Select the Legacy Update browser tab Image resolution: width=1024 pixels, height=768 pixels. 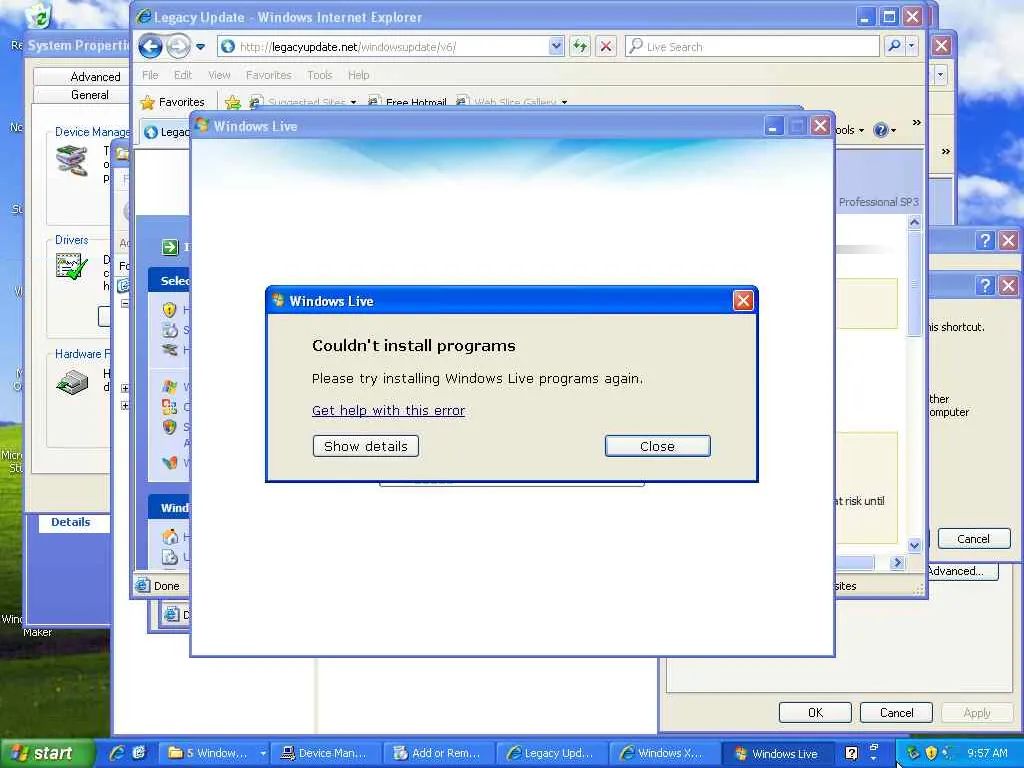click(165, 132)
